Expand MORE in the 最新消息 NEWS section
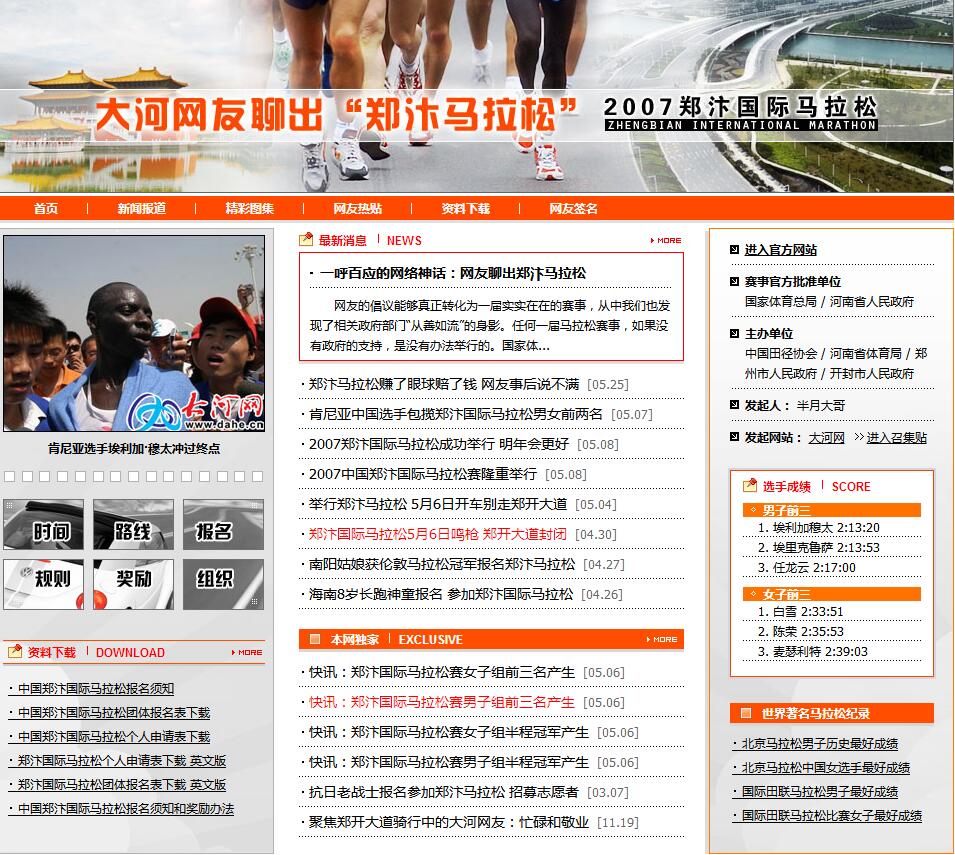This screenshot has height=855, width=955. [666, 240]
